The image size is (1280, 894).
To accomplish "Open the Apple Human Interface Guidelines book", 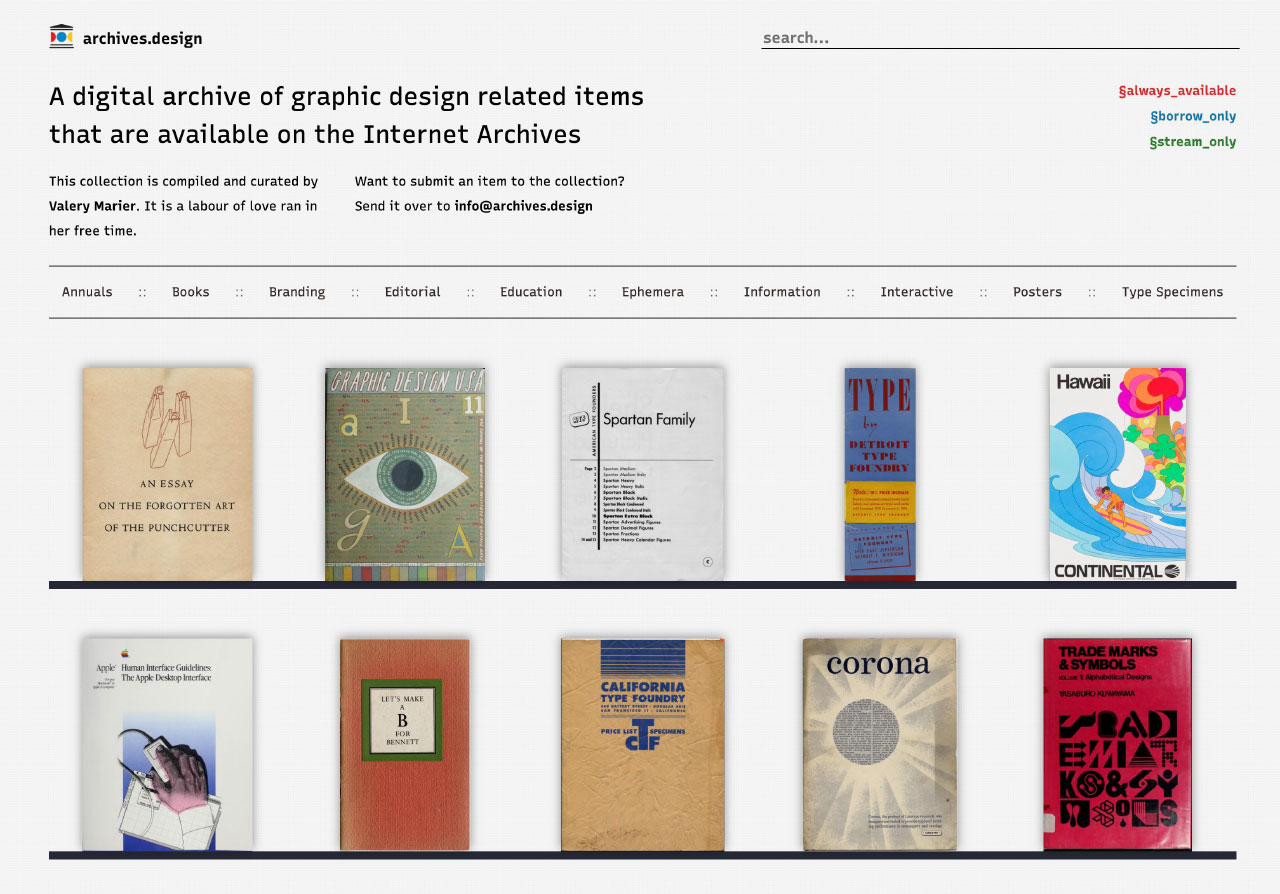I will tap(168, 745).
